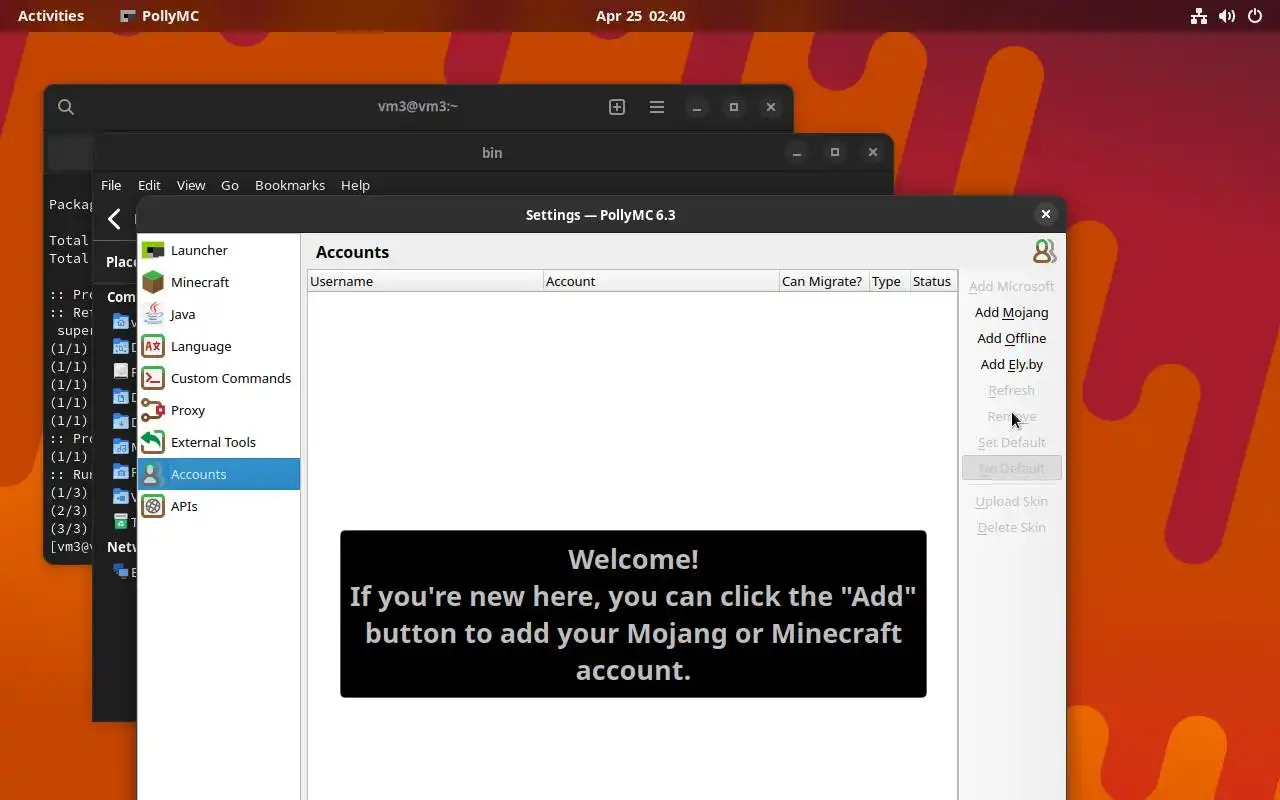Select External Tools label in sidebar
The width and height of the screenshot is (1280, 800).
click(213, 442)
